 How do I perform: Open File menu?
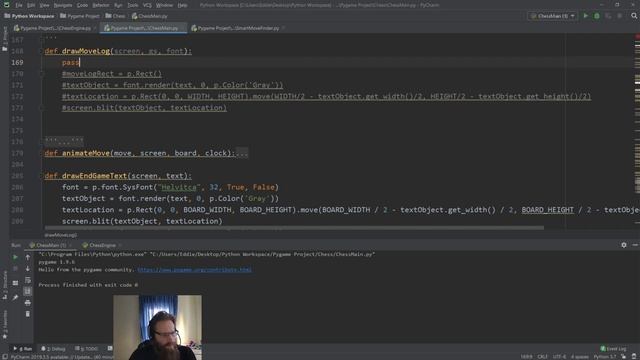pos(19,5)
